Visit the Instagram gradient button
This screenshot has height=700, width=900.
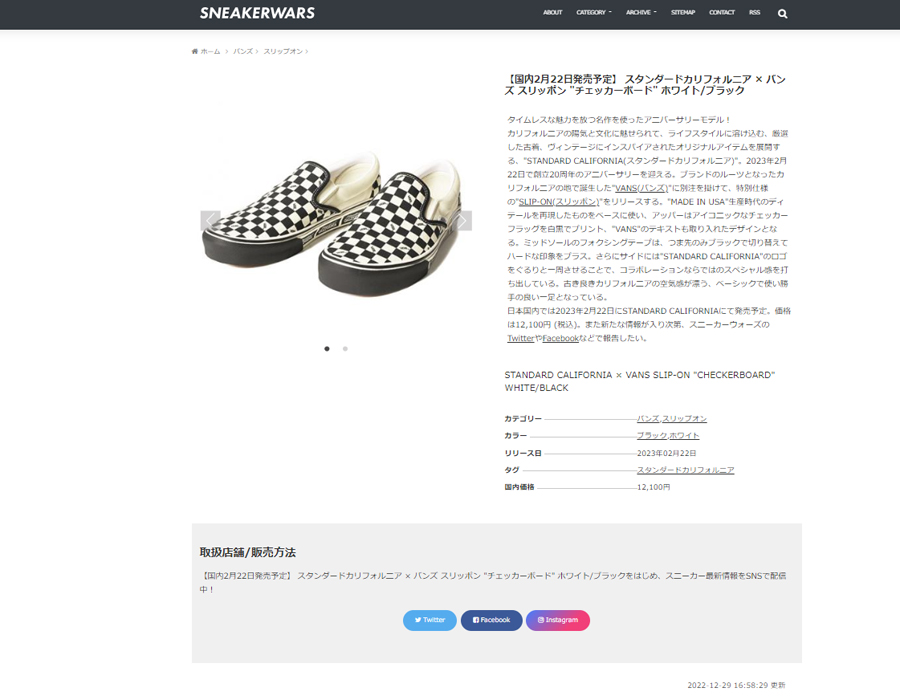click(x=558, y=620)
